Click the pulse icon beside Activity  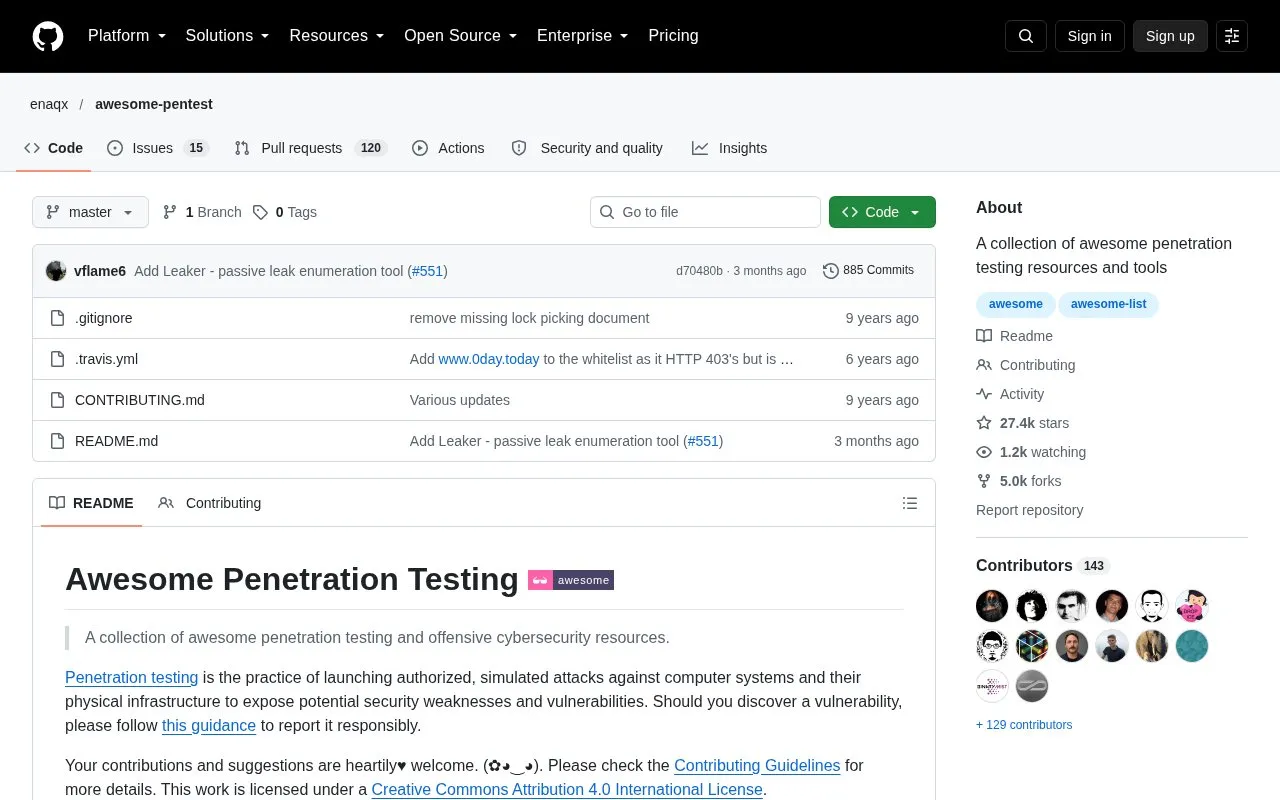pos(984,394)
